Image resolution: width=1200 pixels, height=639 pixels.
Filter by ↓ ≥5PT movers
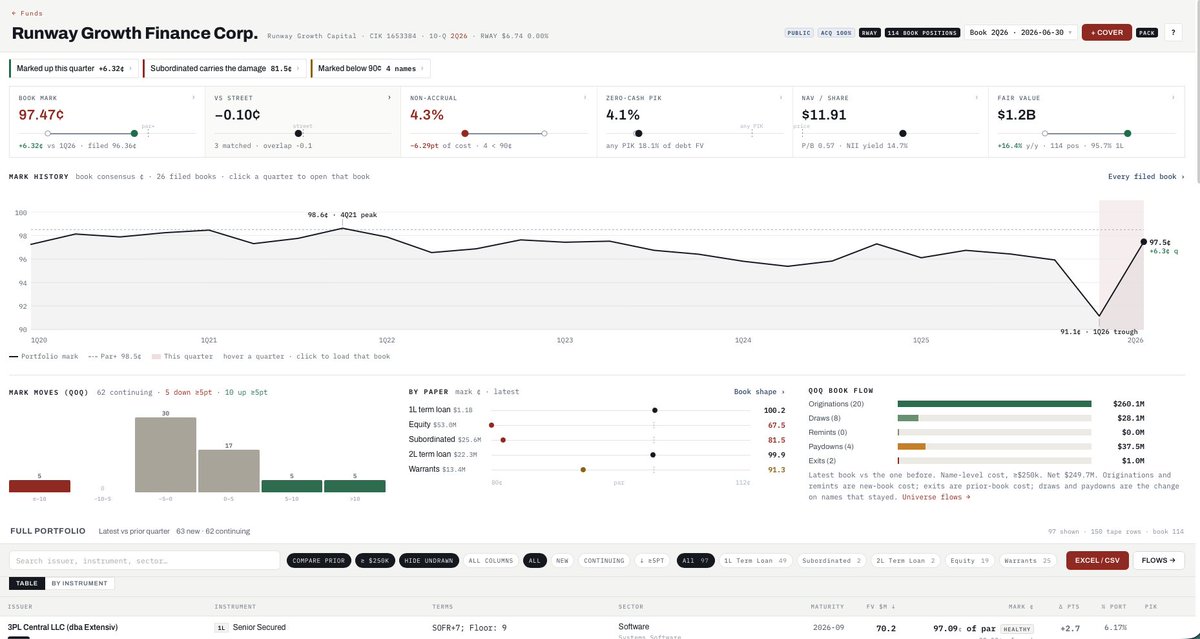[x=653, y=561]
